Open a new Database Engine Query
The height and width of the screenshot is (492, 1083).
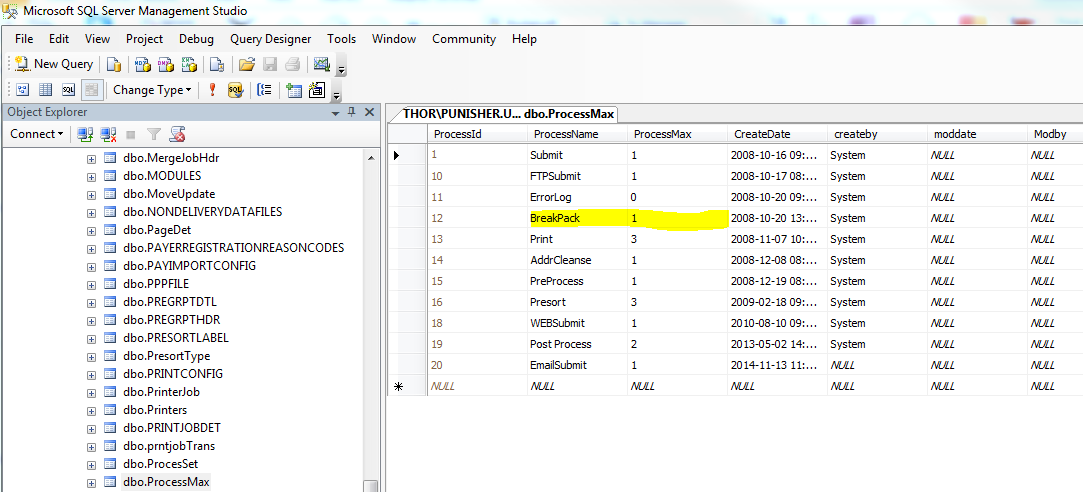tap(114, 64)
